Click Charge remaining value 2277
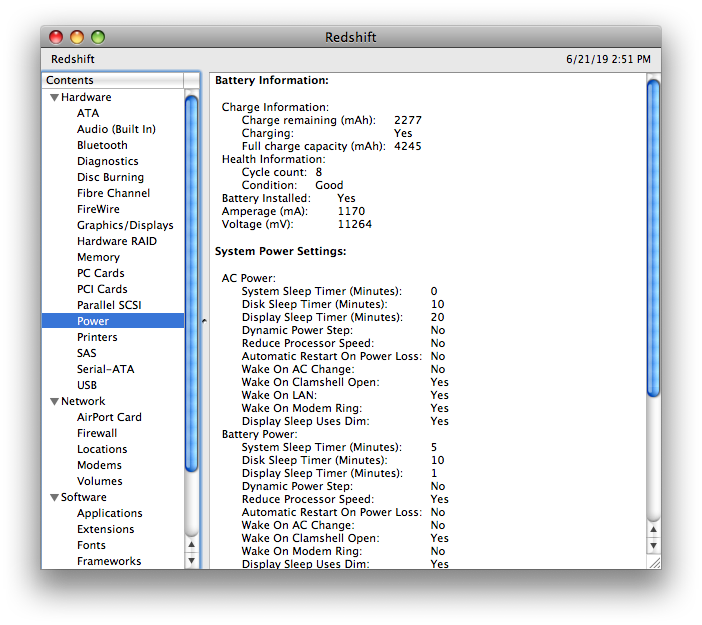702x625 pixels. tap(408, 120)
